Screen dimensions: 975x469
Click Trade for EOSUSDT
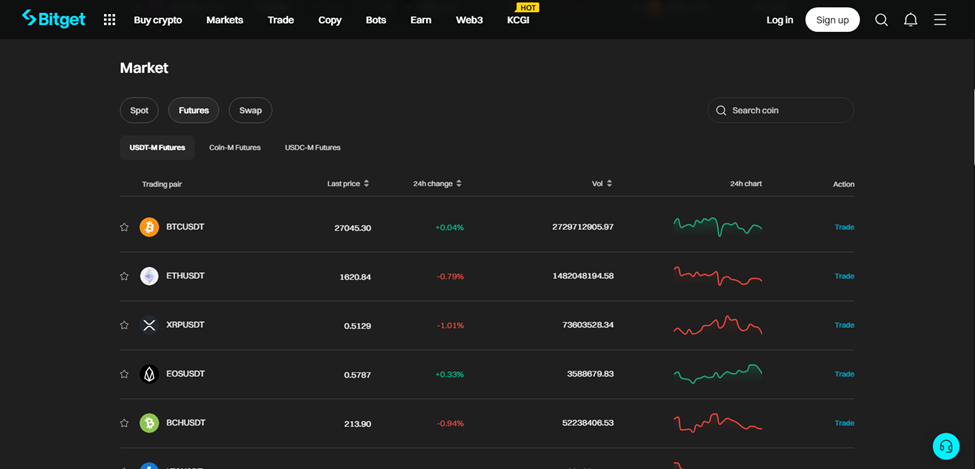point(844,374)
